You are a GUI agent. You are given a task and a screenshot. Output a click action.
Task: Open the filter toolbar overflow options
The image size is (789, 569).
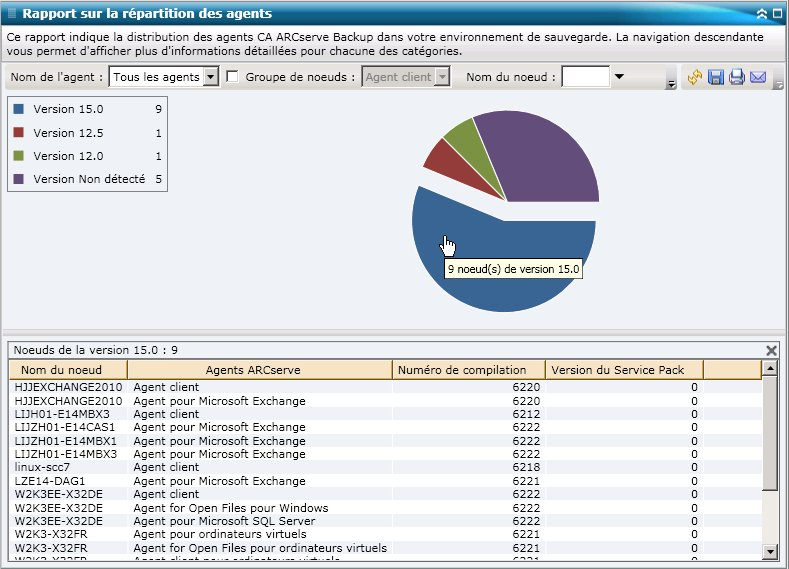point(670,85)
